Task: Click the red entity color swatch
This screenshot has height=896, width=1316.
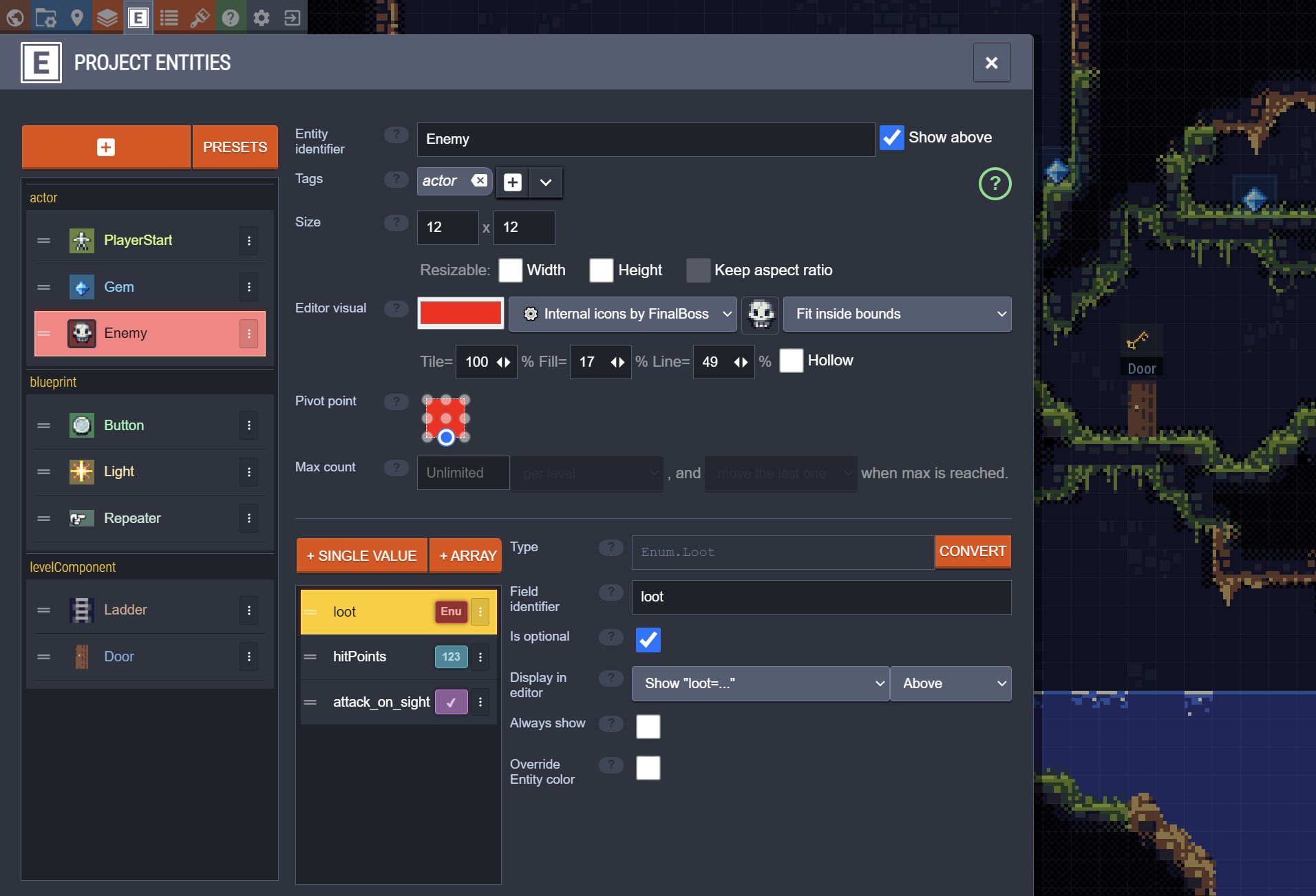Action: pyautogui.click(x=460, y=314)
